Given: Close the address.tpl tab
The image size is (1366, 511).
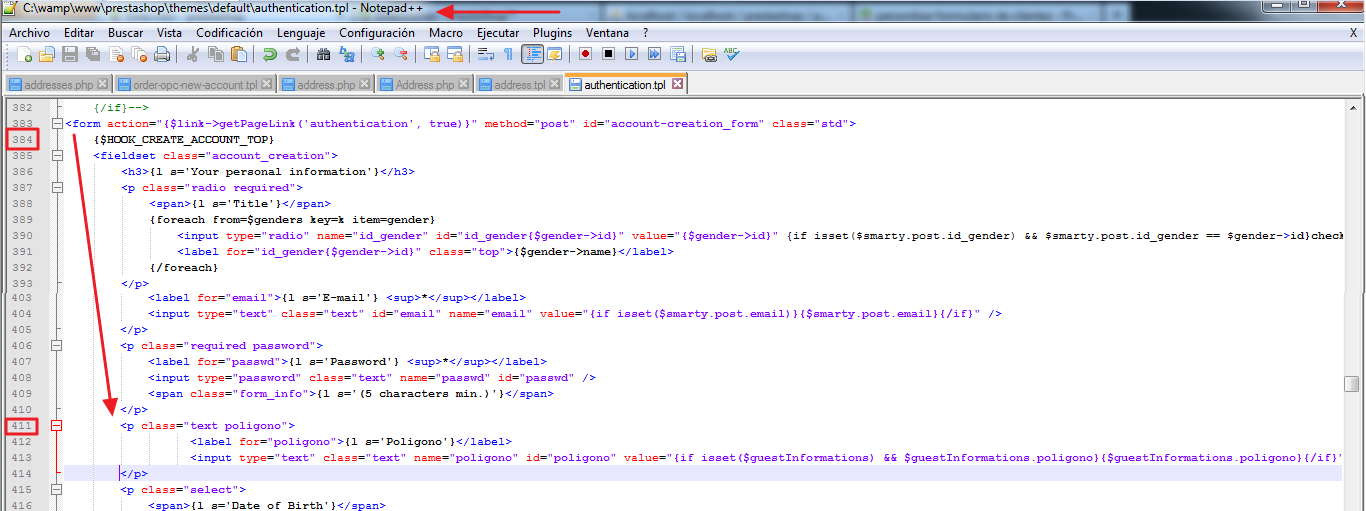Looking at the screenshot, I should tap(553, 85).
